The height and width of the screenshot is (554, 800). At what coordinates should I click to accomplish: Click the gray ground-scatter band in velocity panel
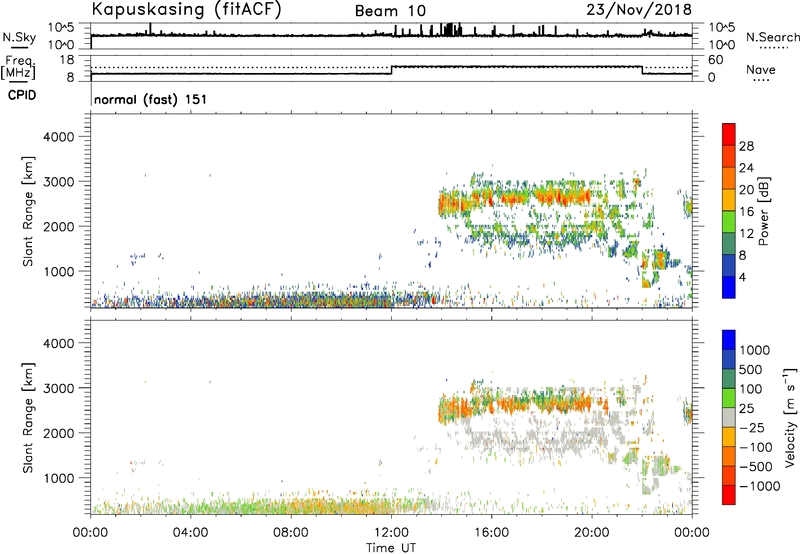[x=536, y=438]
